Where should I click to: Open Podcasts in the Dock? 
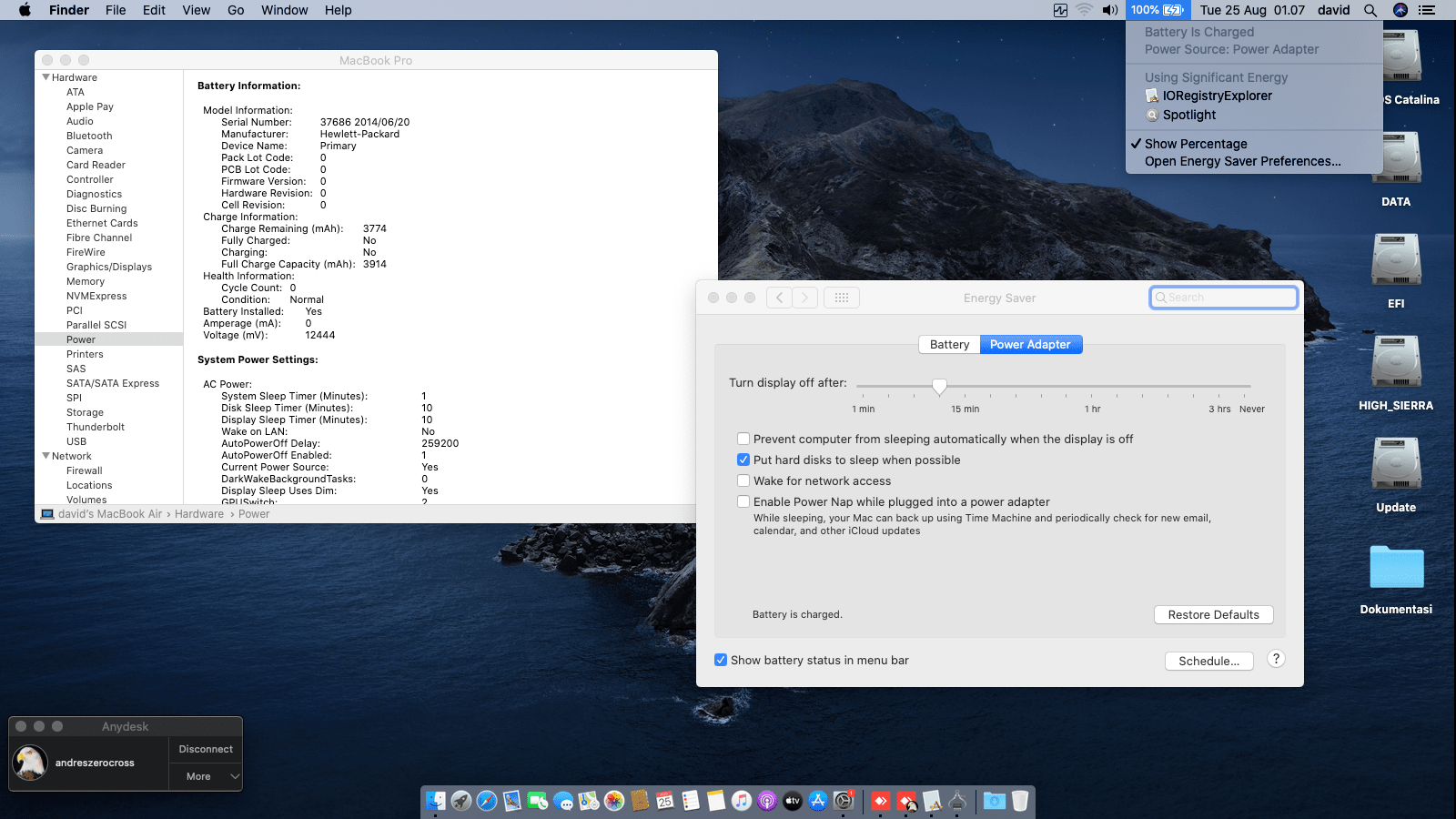tap(767, 801)
